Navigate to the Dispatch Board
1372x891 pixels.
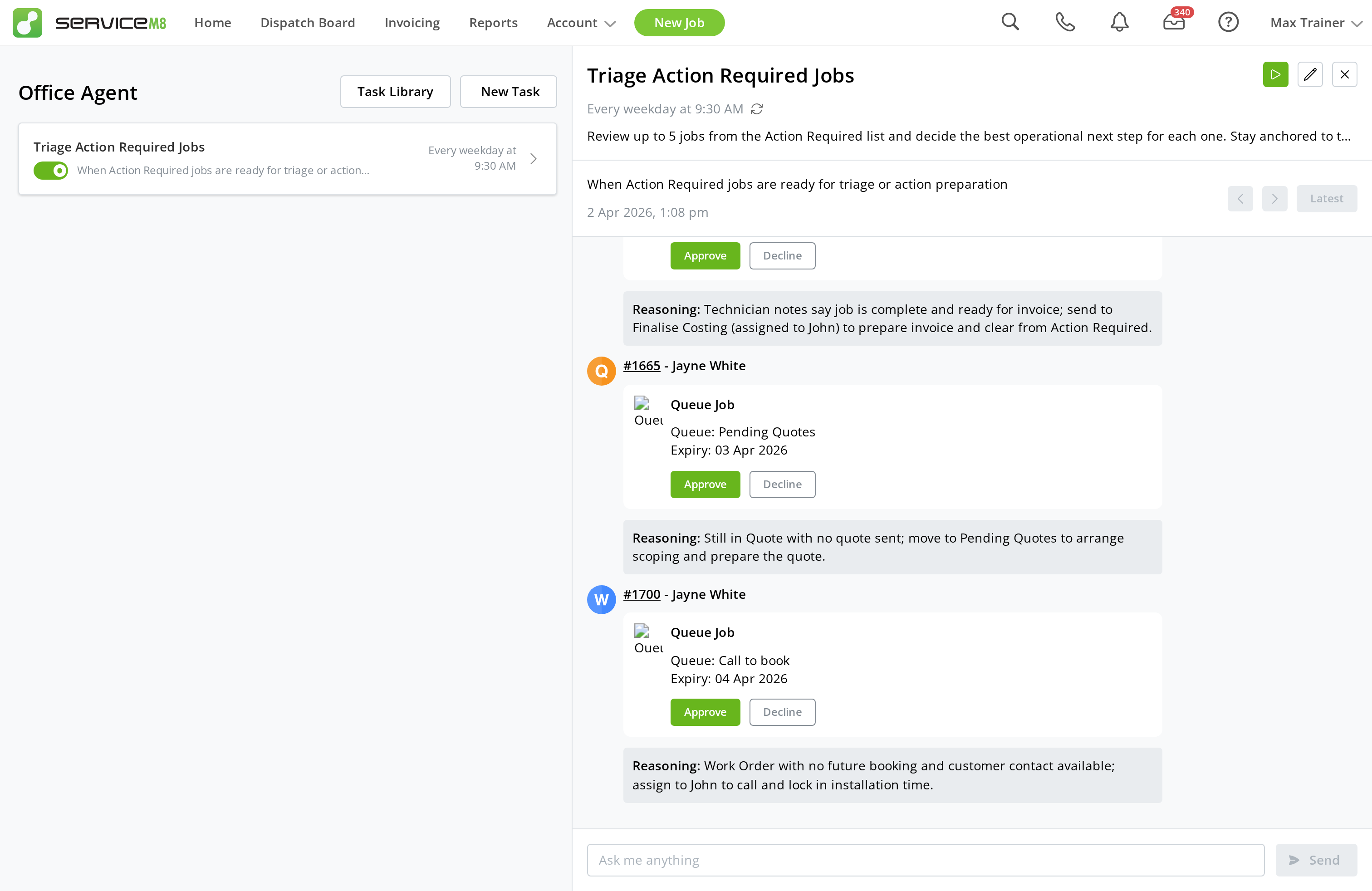coord(307,23)
